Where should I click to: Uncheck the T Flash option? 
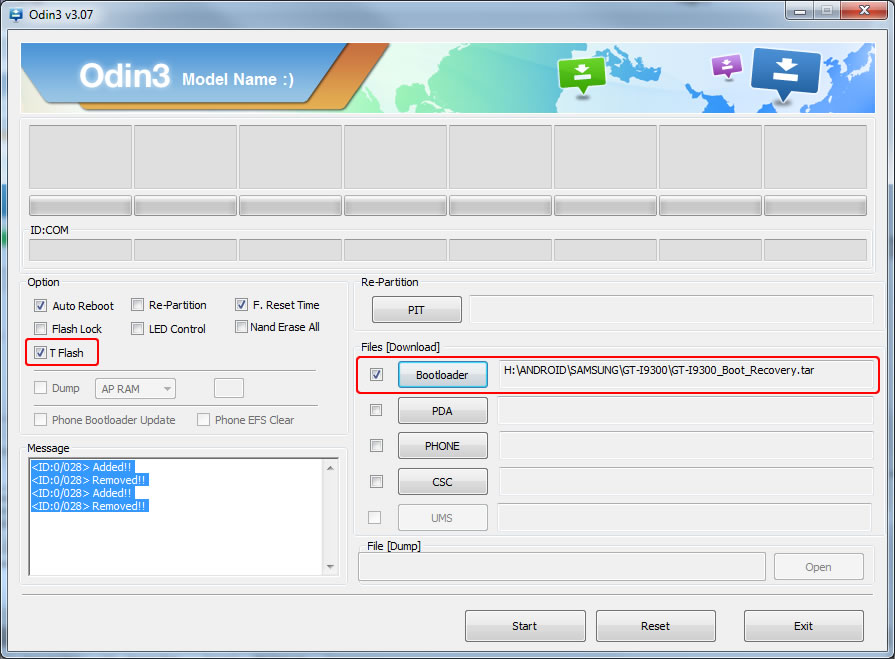[x=40, y=353]
